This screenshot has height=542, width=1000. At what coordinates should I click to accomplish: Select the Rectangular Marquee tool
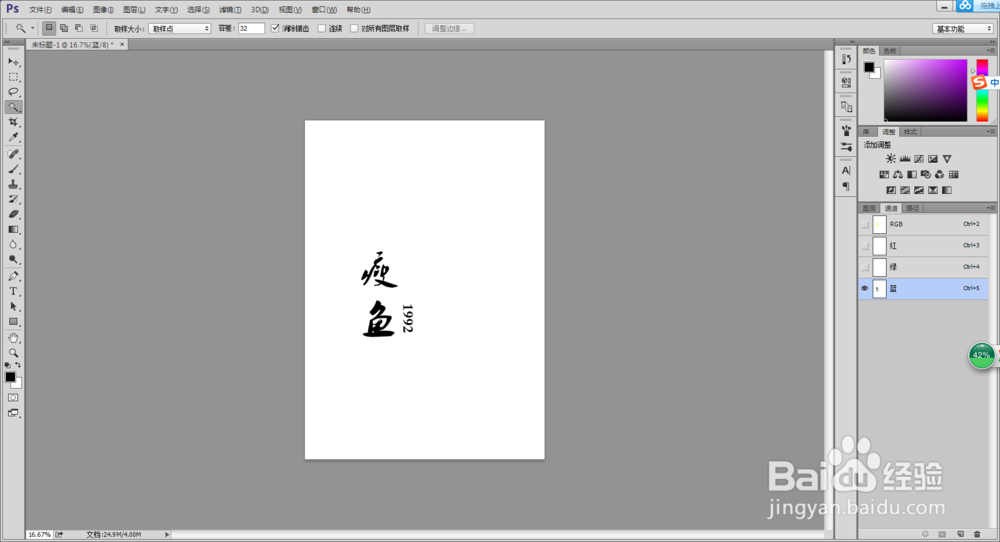tap(13, 77)
